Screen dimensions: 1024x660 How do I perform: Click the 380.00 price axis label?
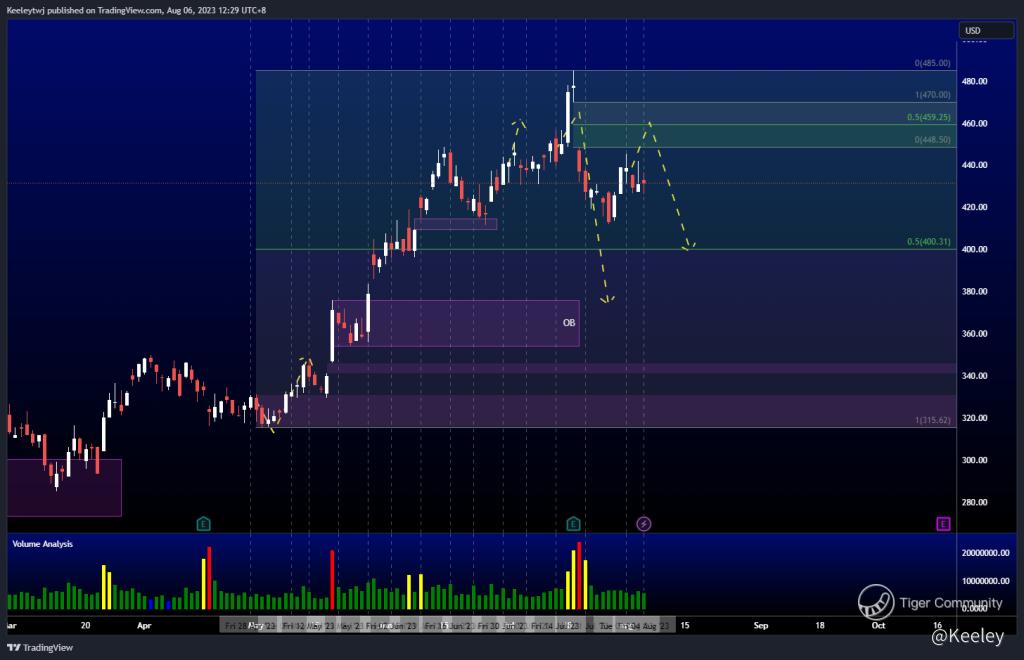tap(974, 292)
